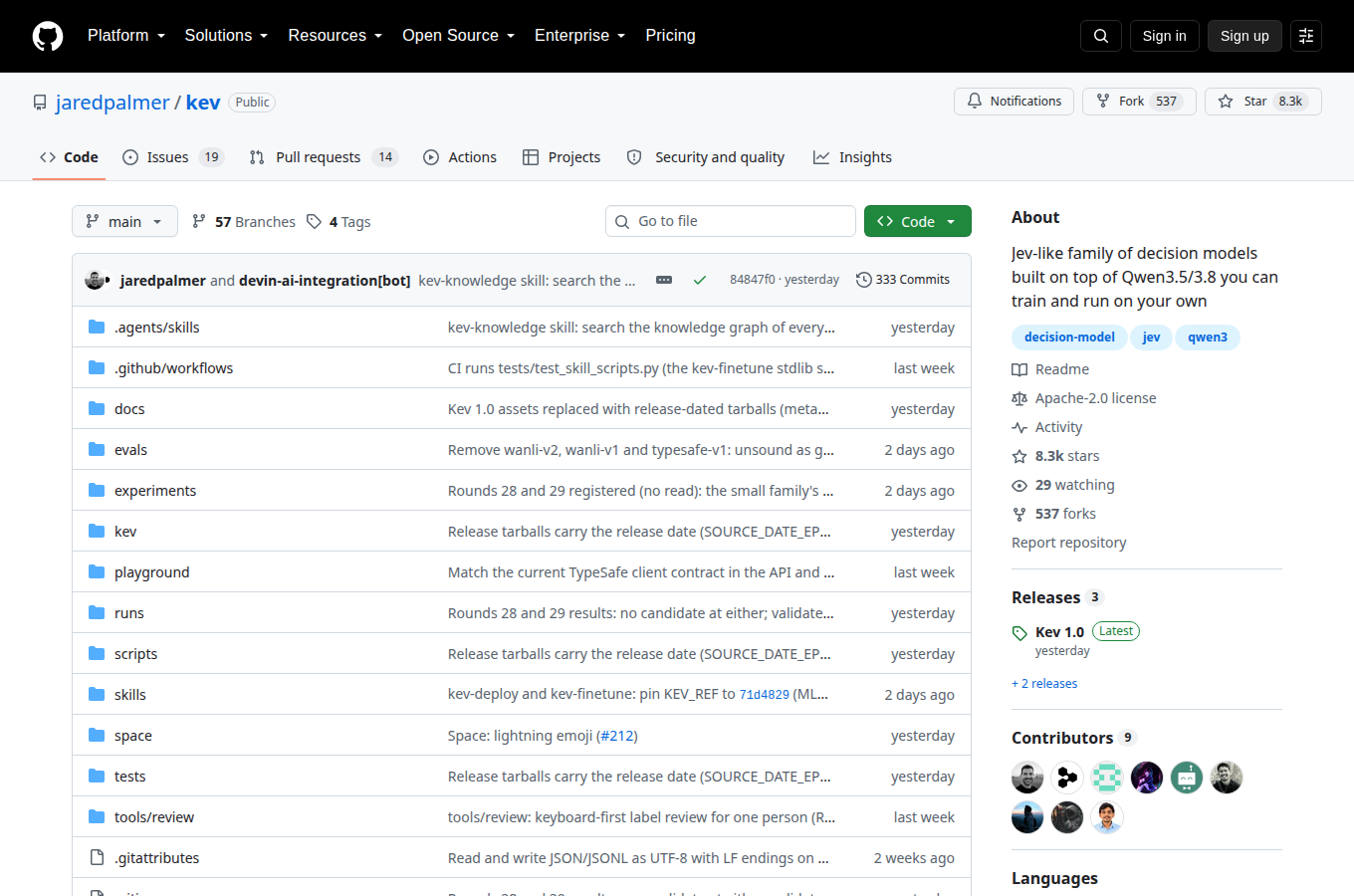Open 333 Commits history
1354x896 pixels.
(903, 280)
